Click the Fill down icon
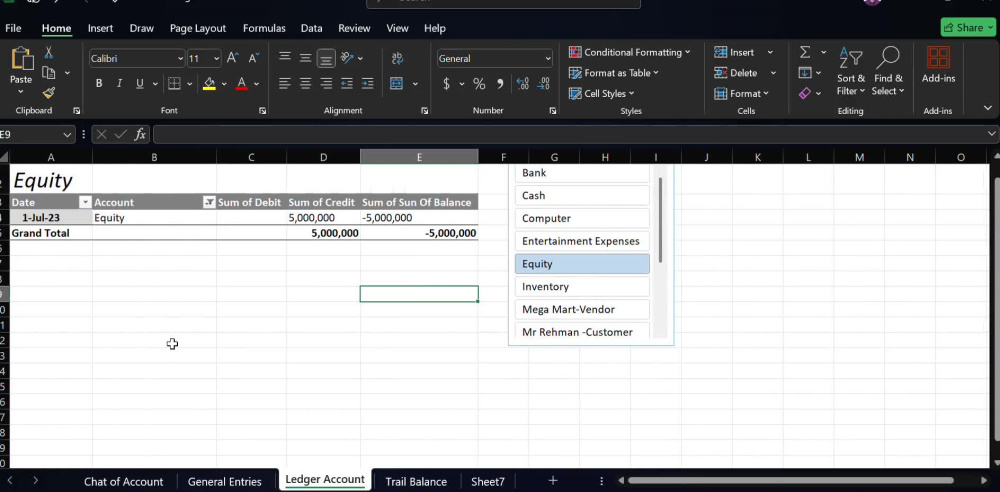 (805, 73)
